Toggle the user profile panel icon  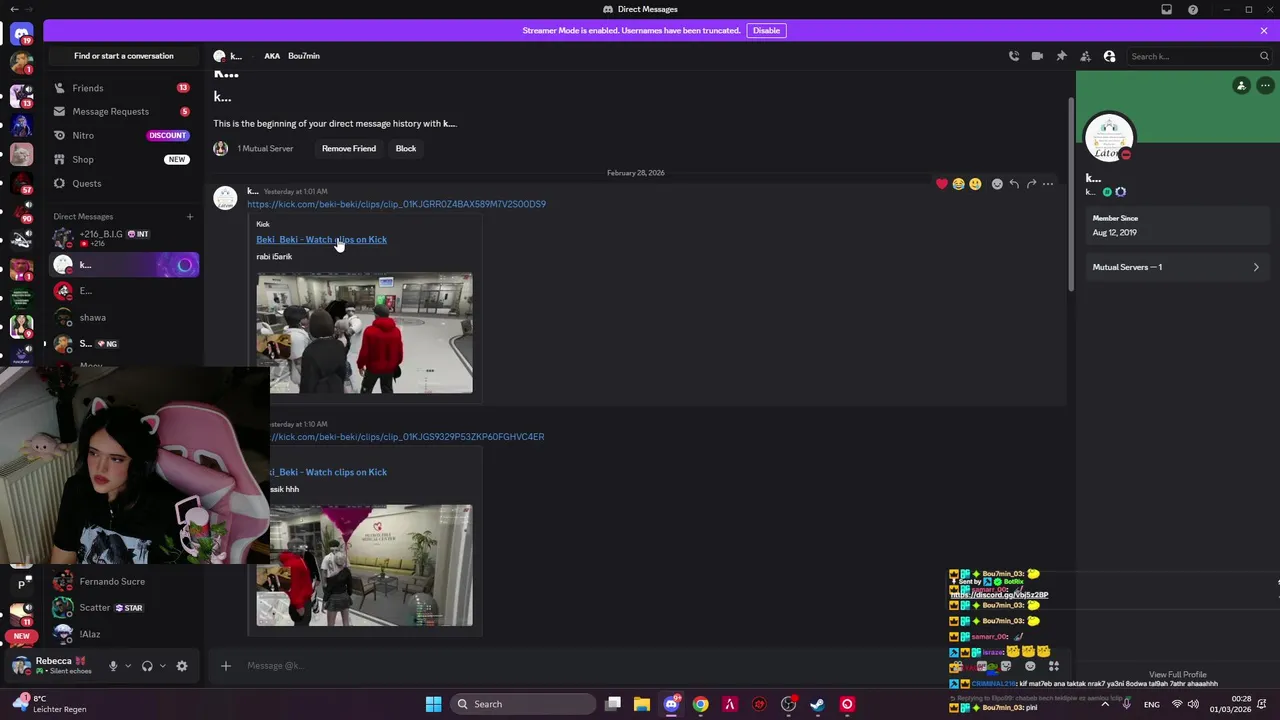click(x=1109, y=56)
